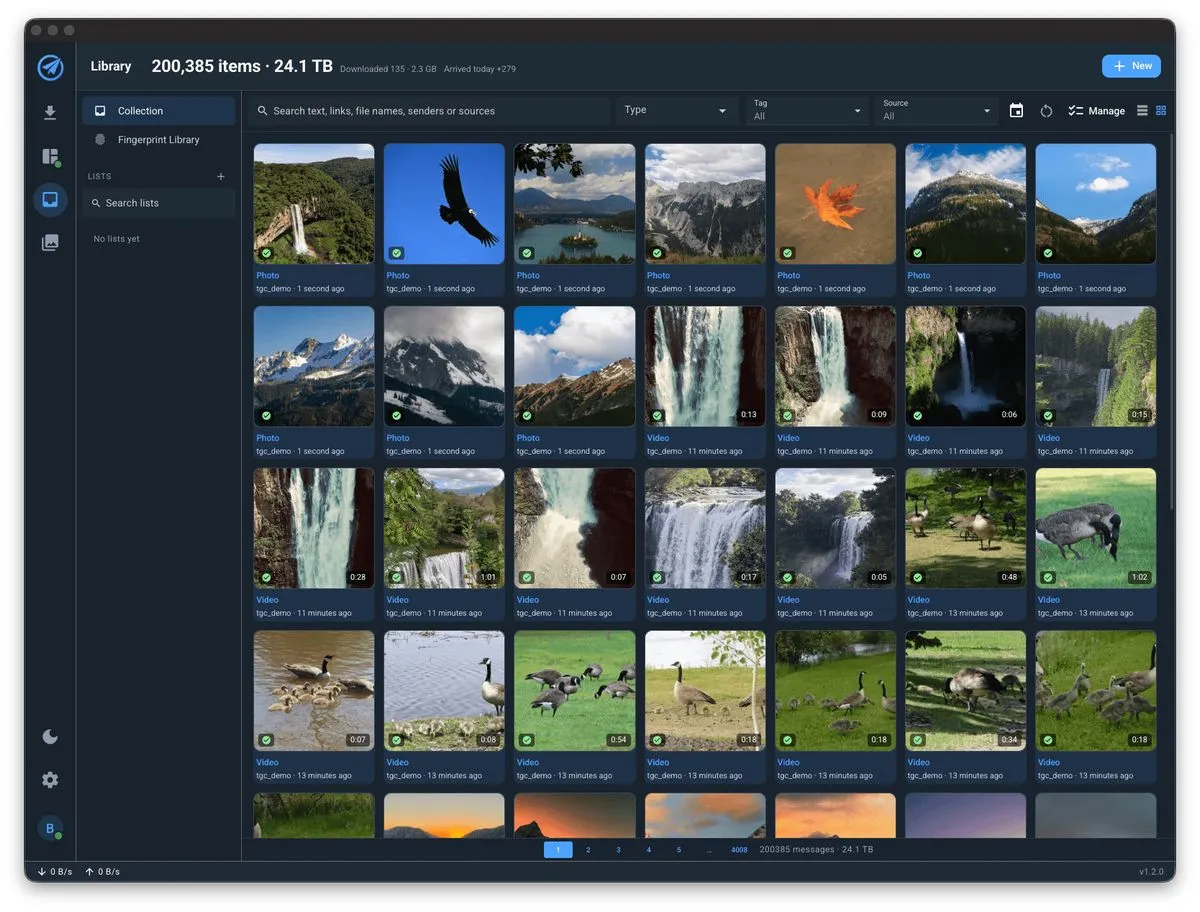The width and height of the screenshot is (1200, 912).
Task: Select the Collection tab in the sidebar
Action: tap(158, 111)
